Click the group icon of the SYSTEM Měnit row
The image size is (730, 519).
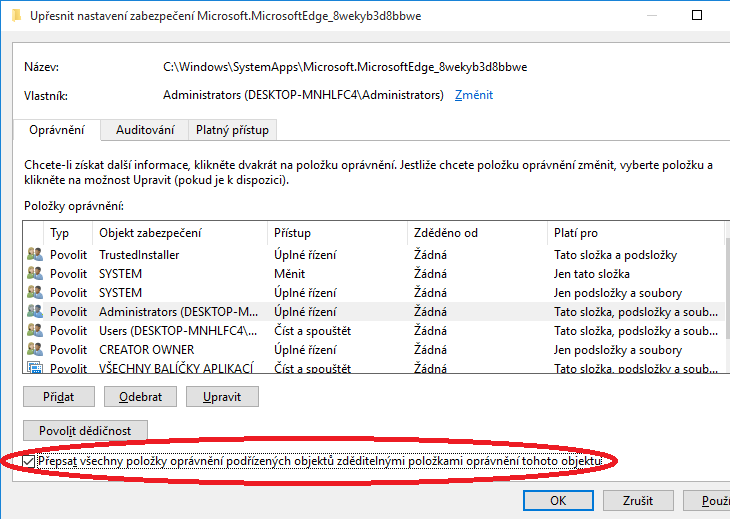click(35, 273)
